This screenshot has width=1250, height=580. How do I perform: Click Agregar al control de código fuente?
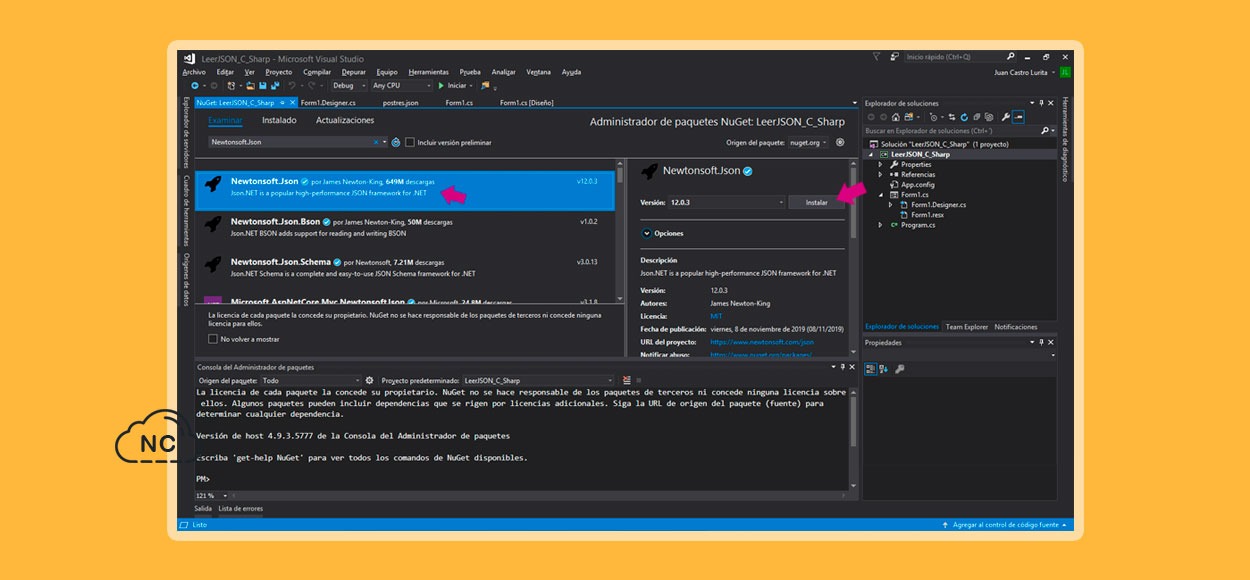pyautogui.click(x=1005, y=525)
